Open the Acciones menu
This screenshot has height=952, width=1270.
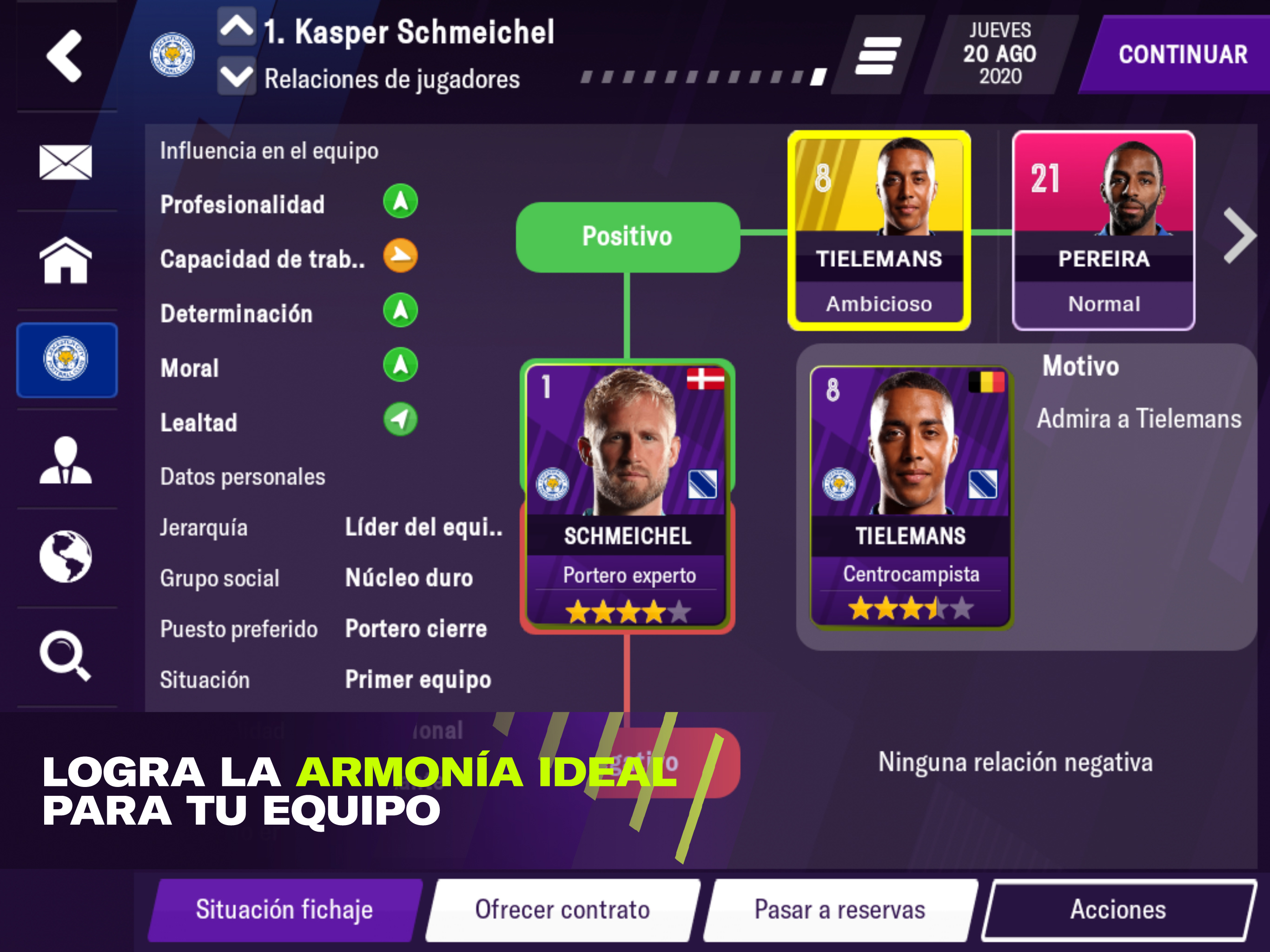[x=1118, y=910]
